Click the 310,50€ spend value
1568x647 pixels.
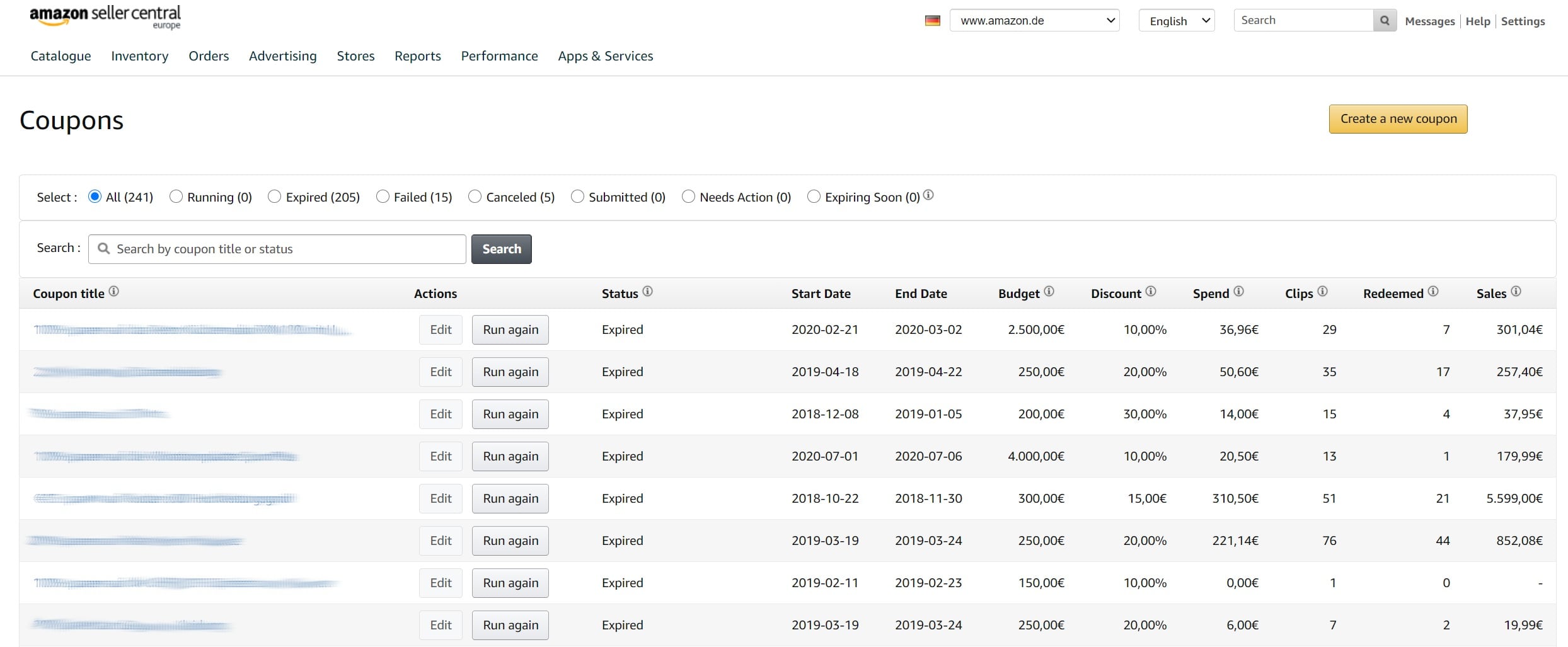tap(1235, 498)
